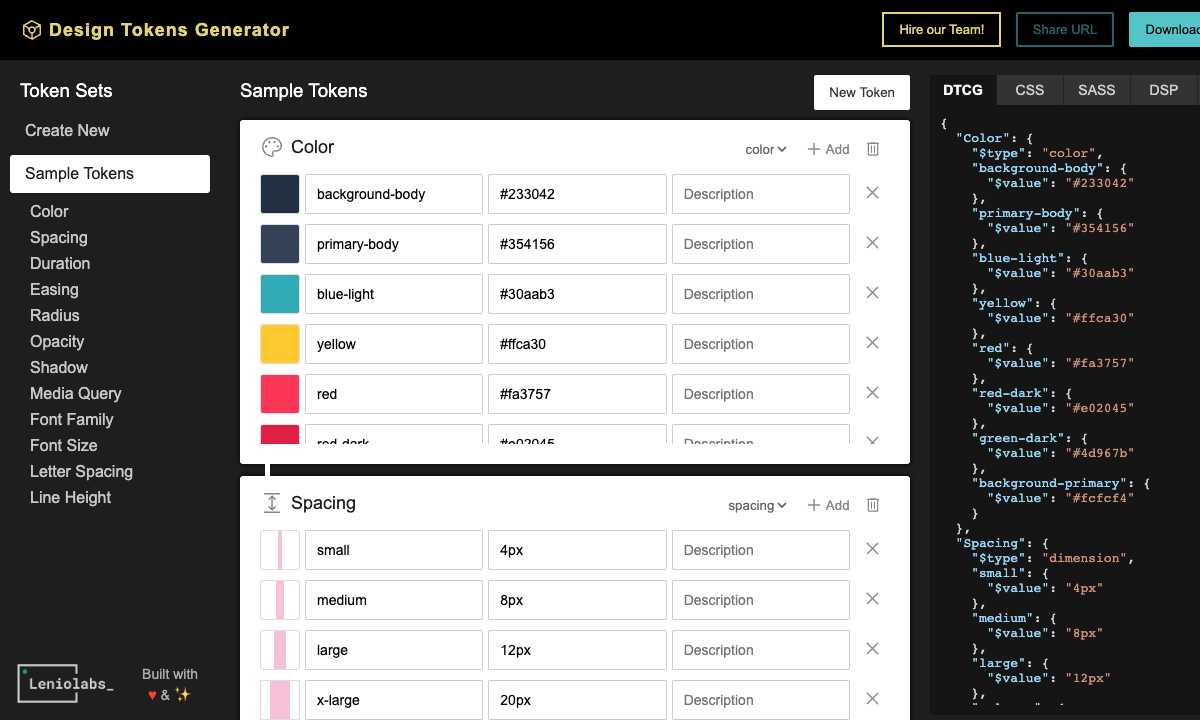Remove the small spacing token via X
The height and width of the screenshot is (720, 1200).
pos(871,549)
